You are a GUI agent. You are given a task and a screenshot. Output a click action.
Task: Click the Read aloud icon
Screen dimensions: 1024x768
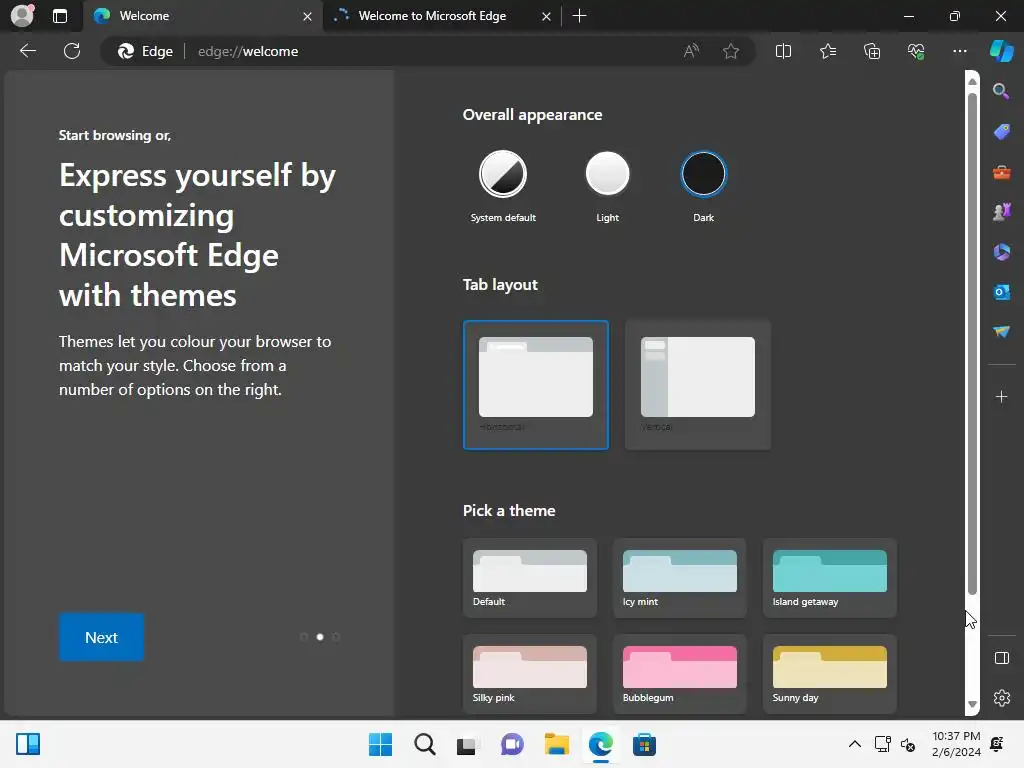pyautogui.click(x=691, y=51)
